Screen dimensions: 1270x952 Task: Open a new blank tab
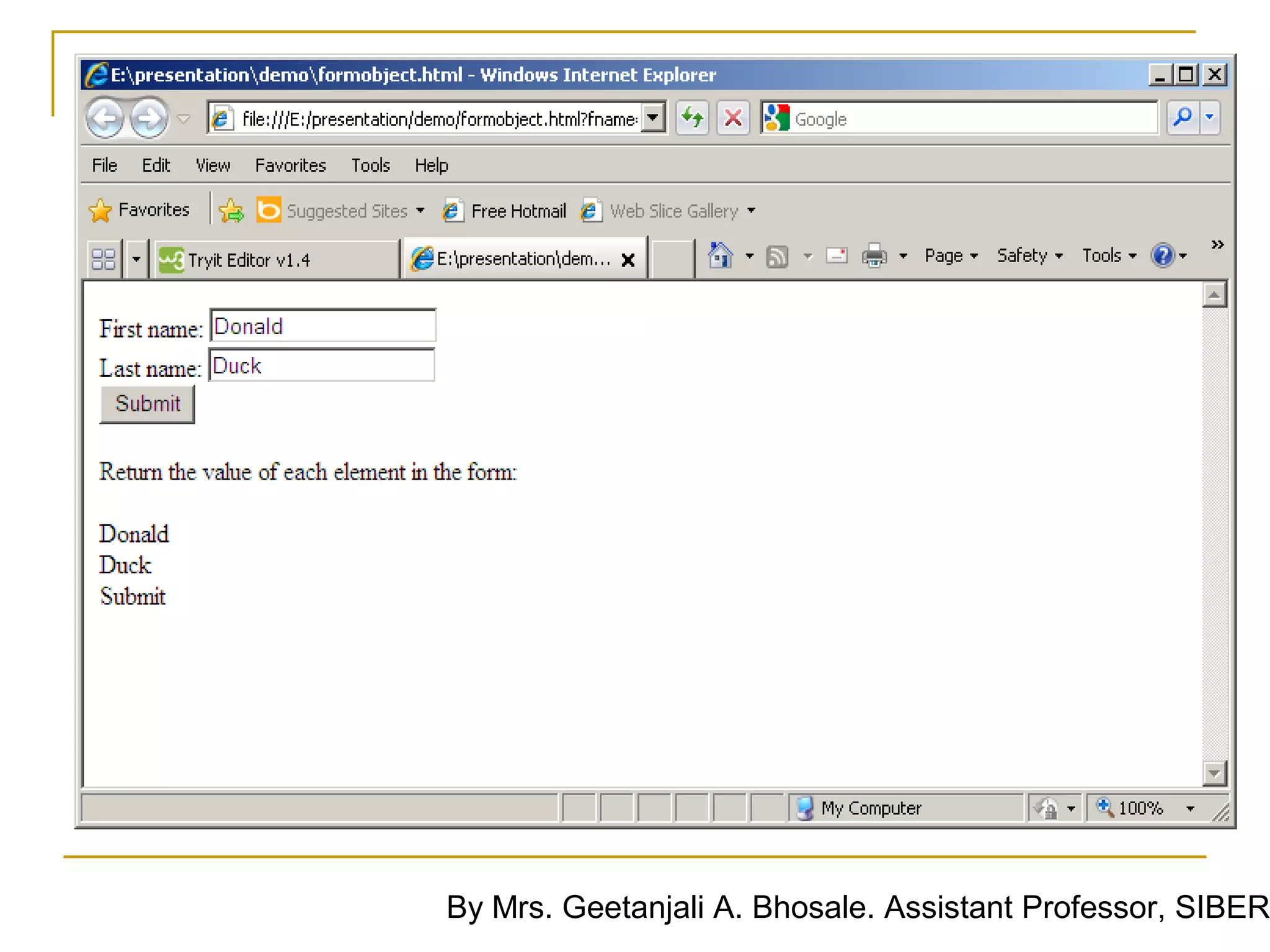point(672,259)
